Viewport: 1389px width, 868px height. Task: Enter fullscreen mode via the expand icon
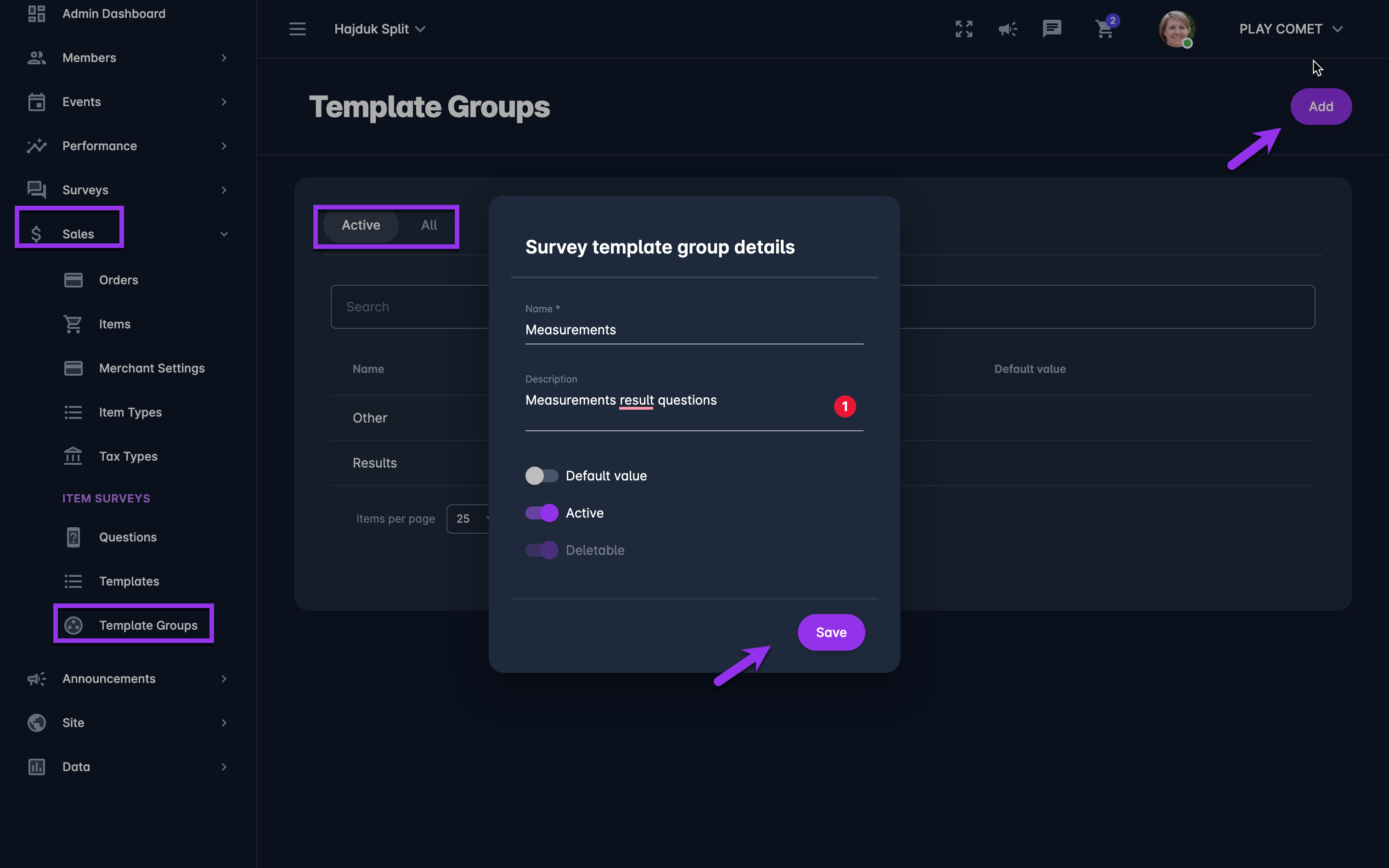pos(964,28)
